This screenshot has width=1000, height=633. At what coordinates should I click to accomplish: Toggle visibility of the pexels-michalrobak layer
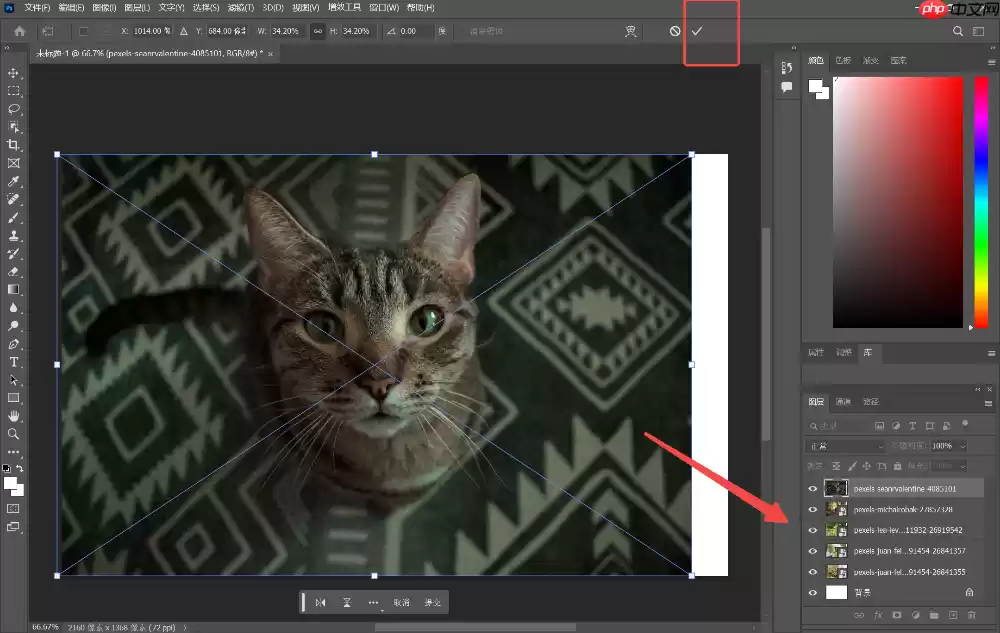coord(813,508)
